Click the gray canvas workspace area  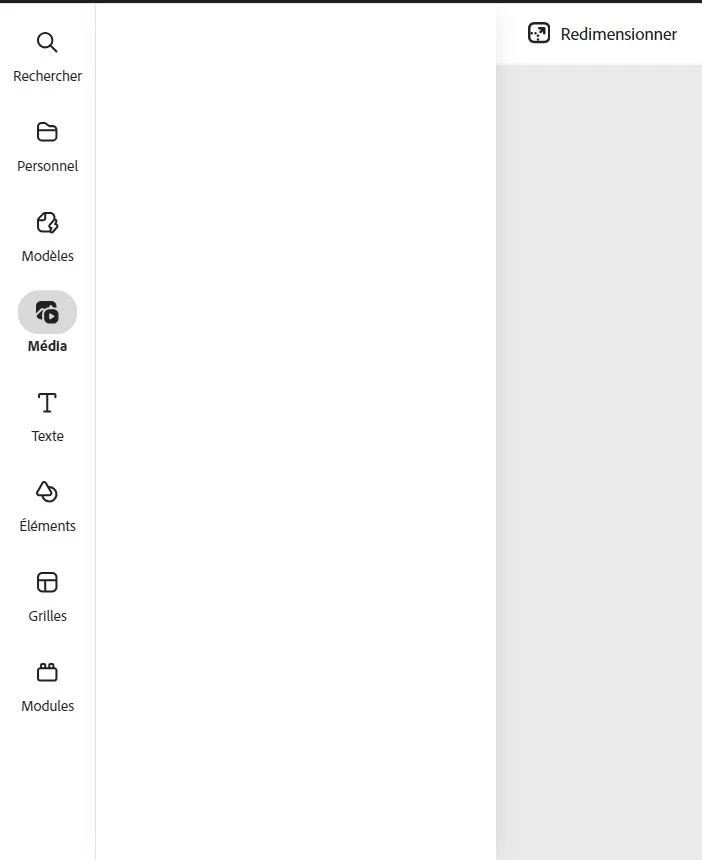599,462
